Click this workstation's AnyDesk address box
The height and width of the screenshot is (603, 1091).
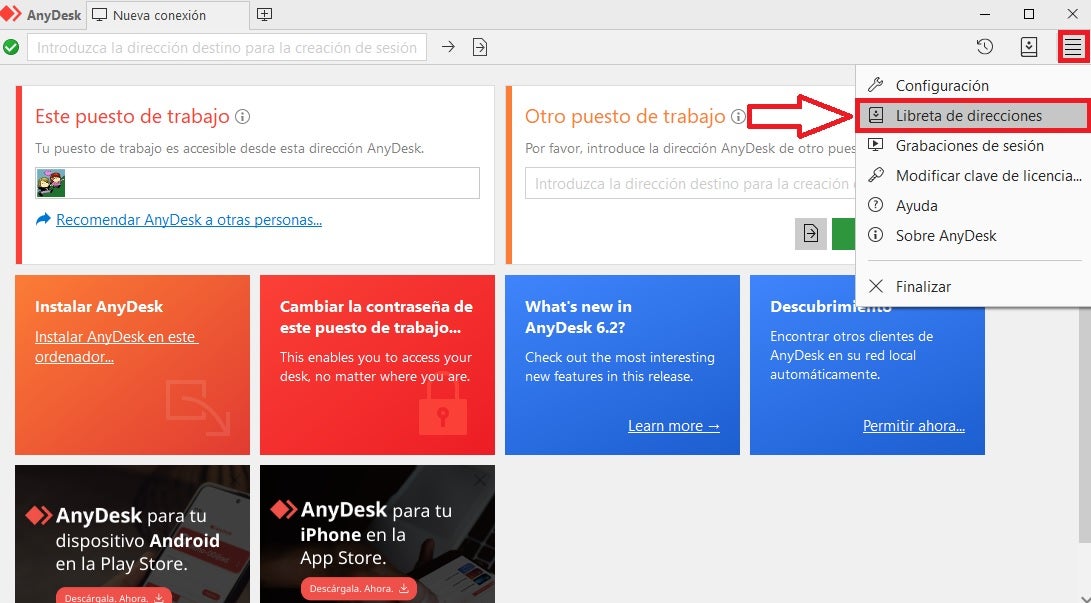257,183
